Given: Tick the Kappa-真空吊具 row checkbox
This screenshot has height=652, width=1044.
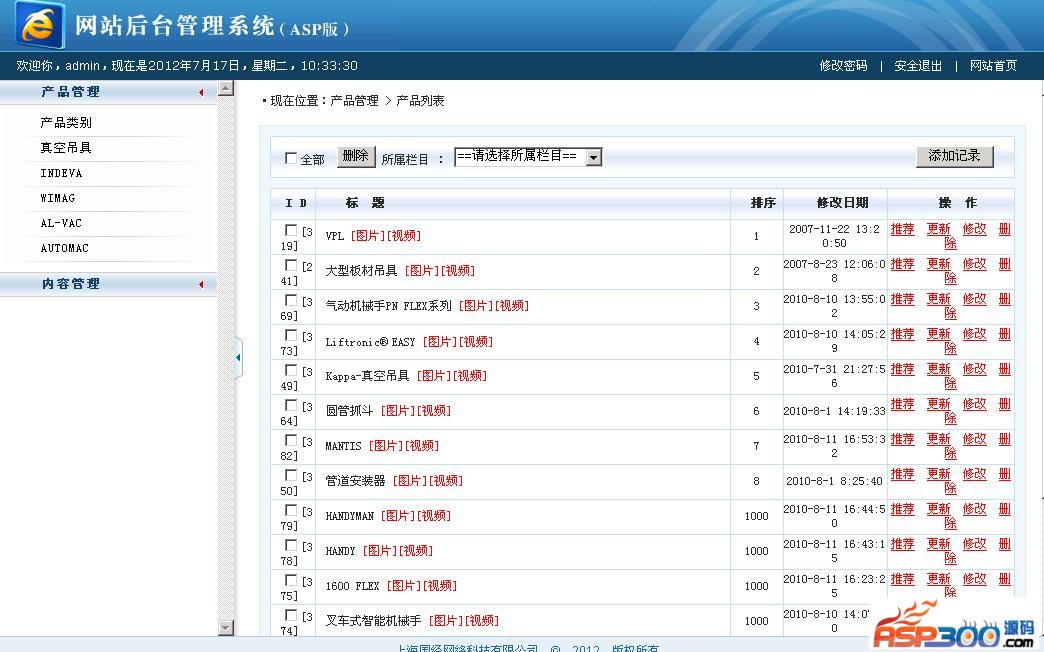Looking at the screenshot, I should pyautogui.click(x=290, y=370).
